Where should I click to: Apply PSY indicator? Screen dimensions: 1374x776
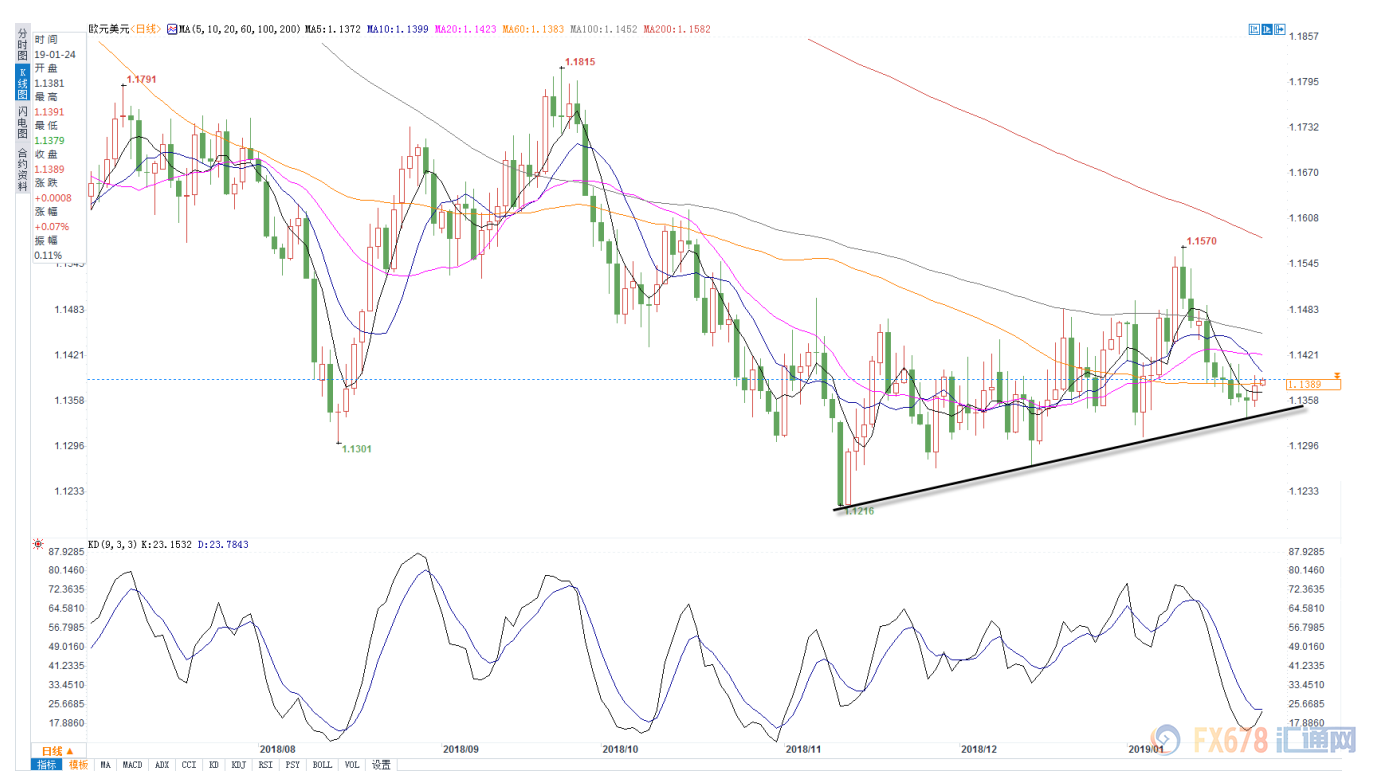292,765
